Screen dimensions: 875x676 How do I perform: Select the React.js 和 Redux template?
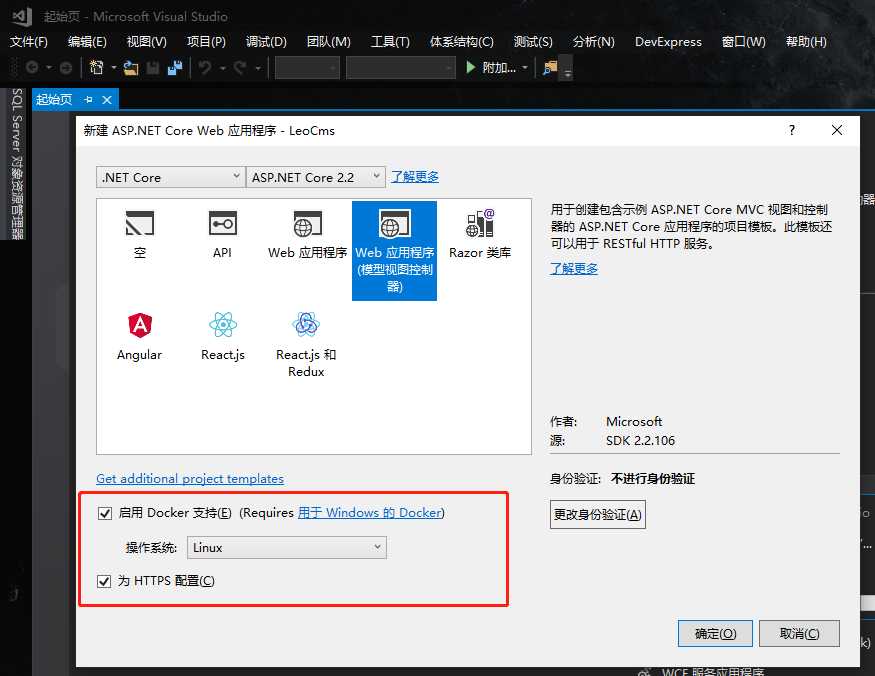(306, 344)
